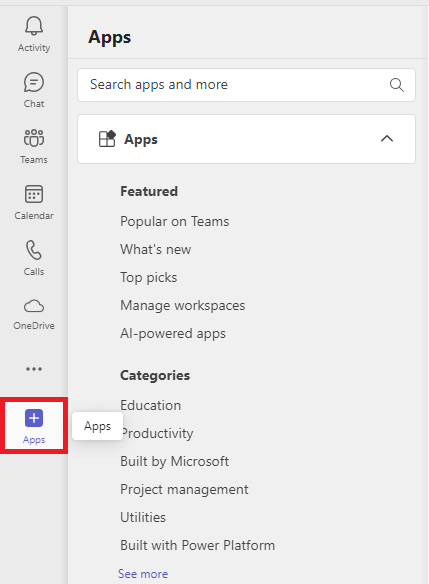Click the Featured heading
The image size is (429, 584).
click(149, 191)
